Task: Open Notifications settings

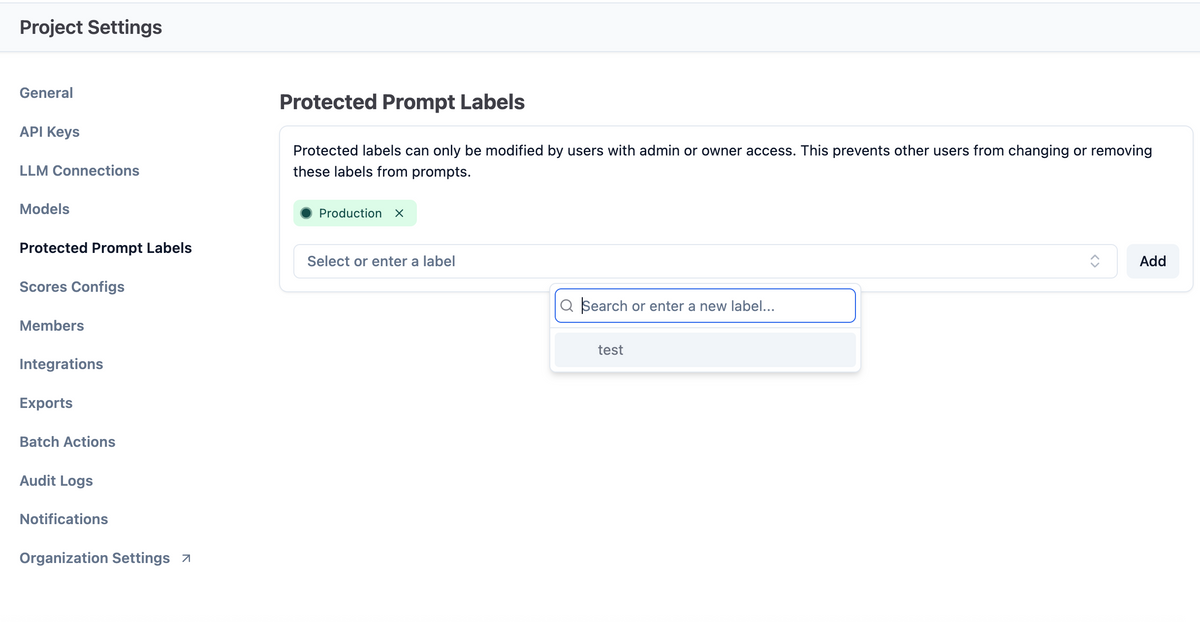Action: 63,519
